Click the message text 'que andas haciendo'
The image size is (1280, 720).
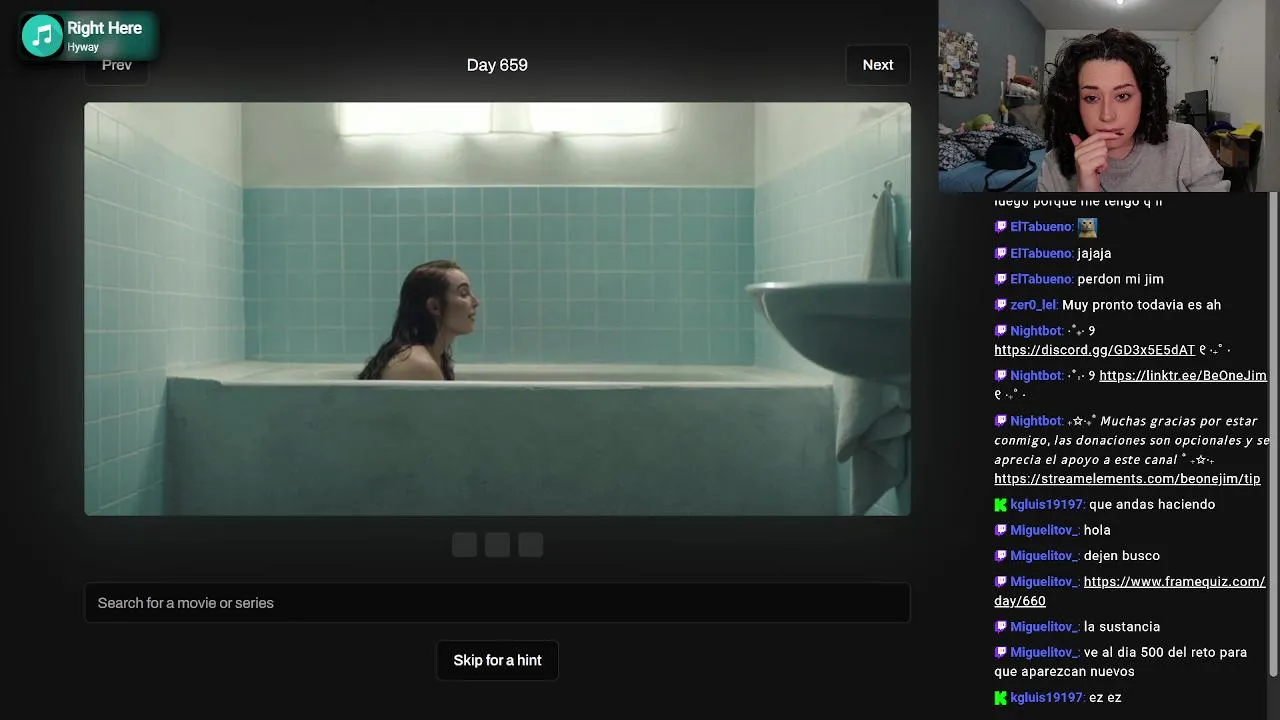(x=1152, y=505)
